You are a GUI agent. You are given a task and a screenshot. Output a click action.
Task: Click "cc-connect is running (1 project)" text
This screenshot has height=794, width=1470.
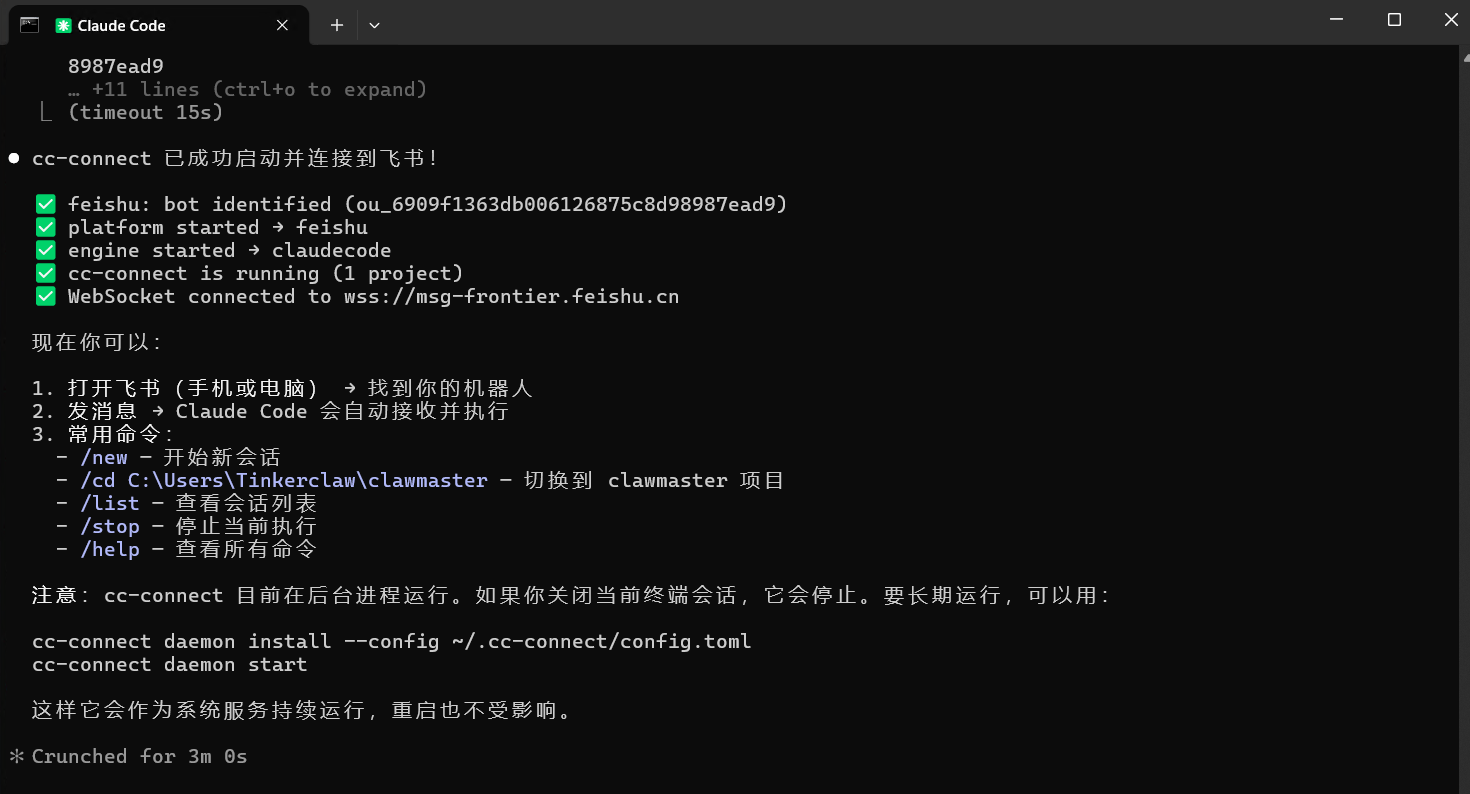(x=266, y=274)
